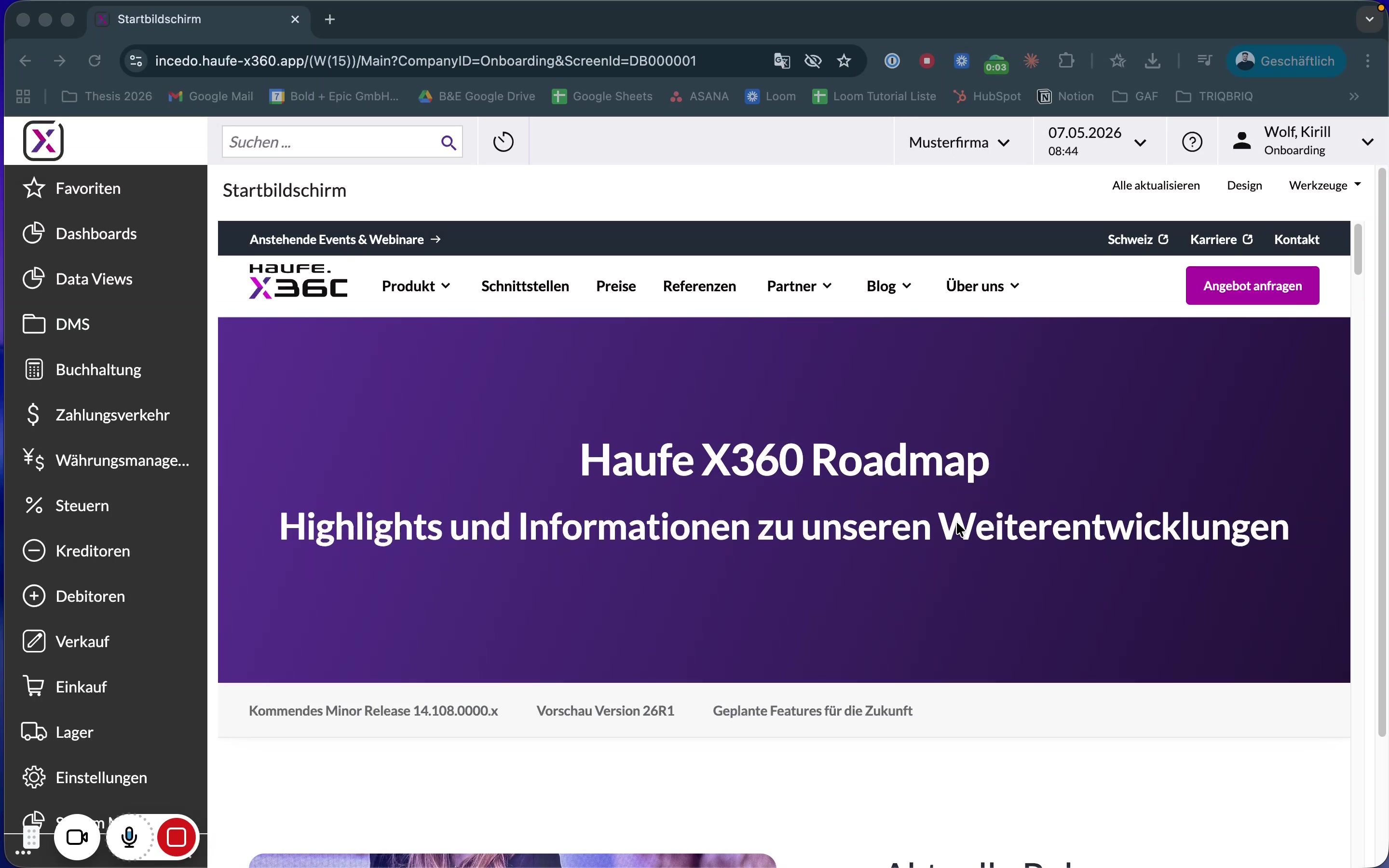Open the help question mark icon
The width and height of the screenshot is (1389, 868).
coord(1192,142)
